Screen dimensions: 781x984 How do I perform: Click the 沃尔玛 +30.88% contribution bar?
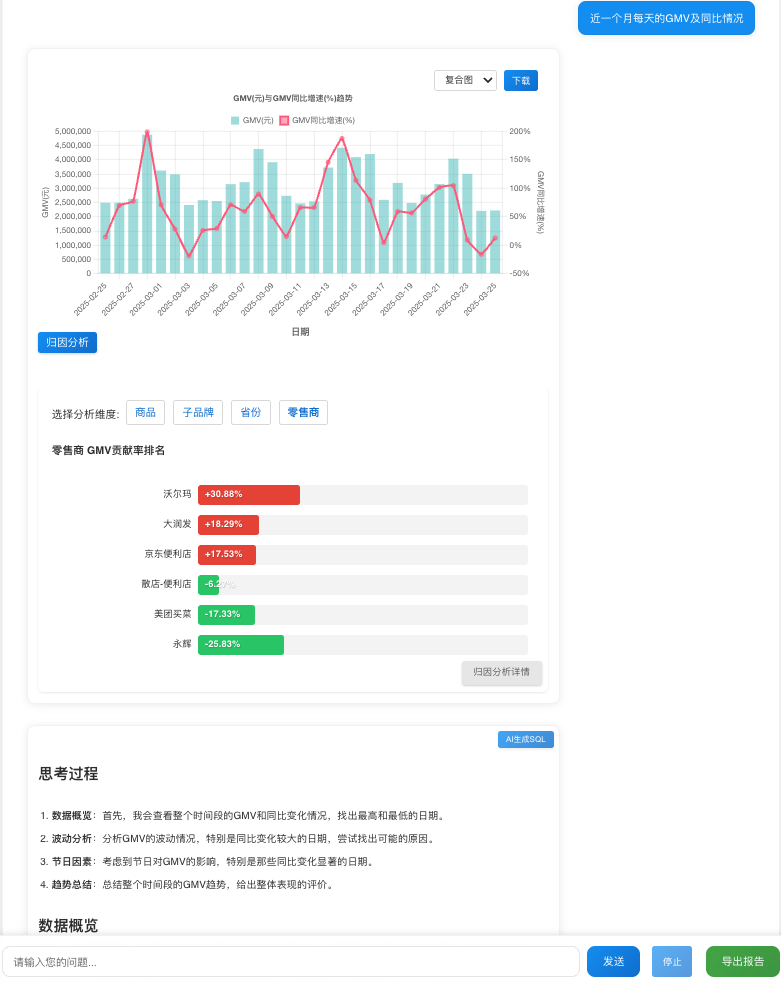click(249, 495)
